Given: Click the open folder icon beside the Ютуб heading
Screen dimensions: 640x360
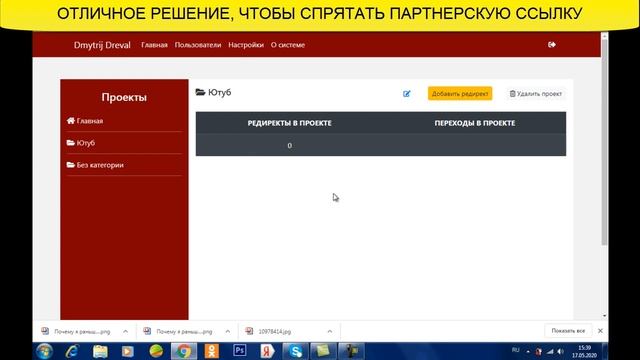Looking at the screenshot, I should 200,92.
